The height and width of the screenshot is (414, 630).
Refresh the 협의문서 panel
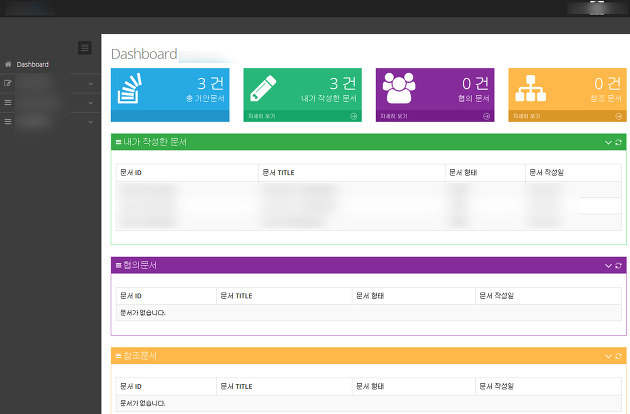point(618,266)
